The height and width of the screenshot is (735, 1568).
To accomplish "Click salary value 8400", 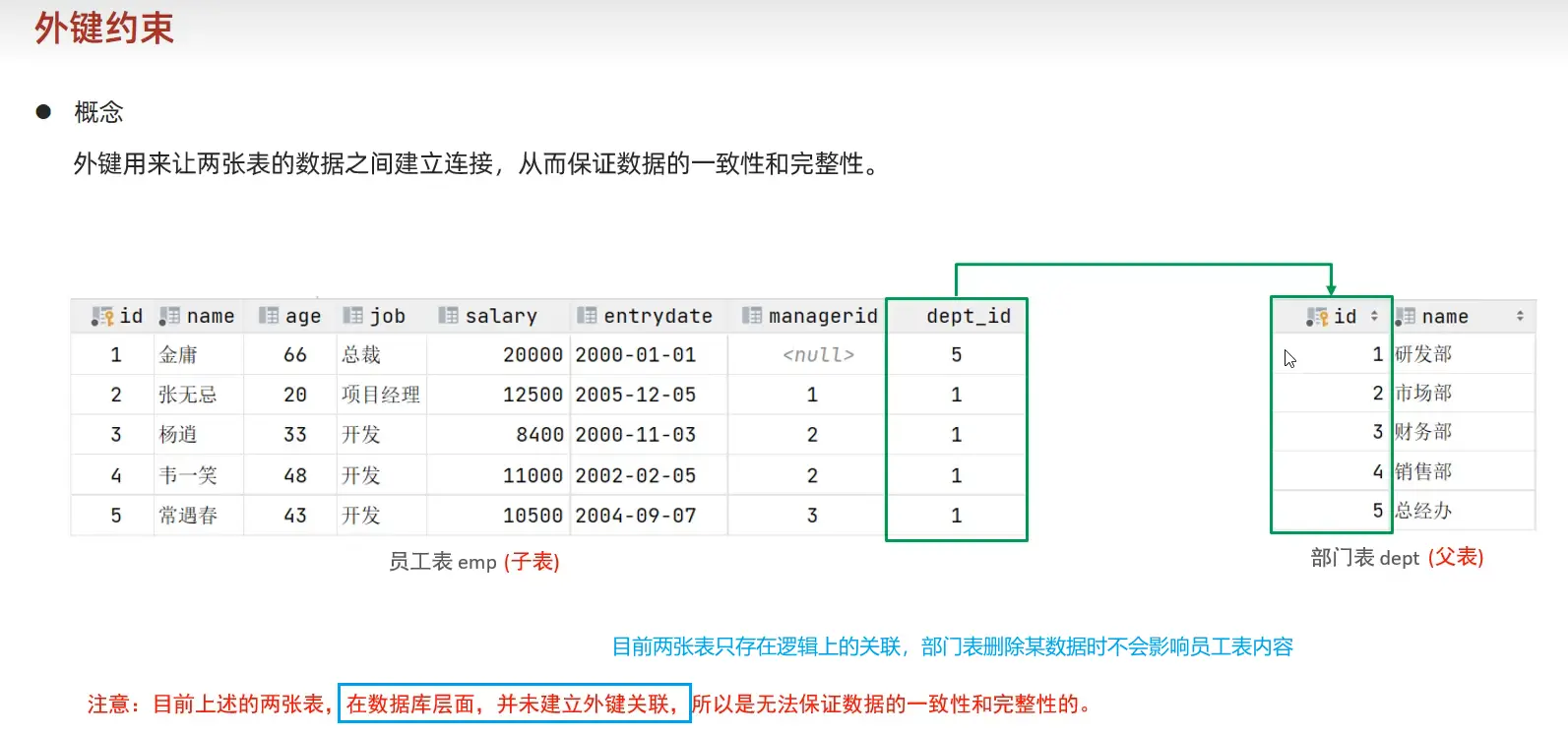I will (539, 434).
